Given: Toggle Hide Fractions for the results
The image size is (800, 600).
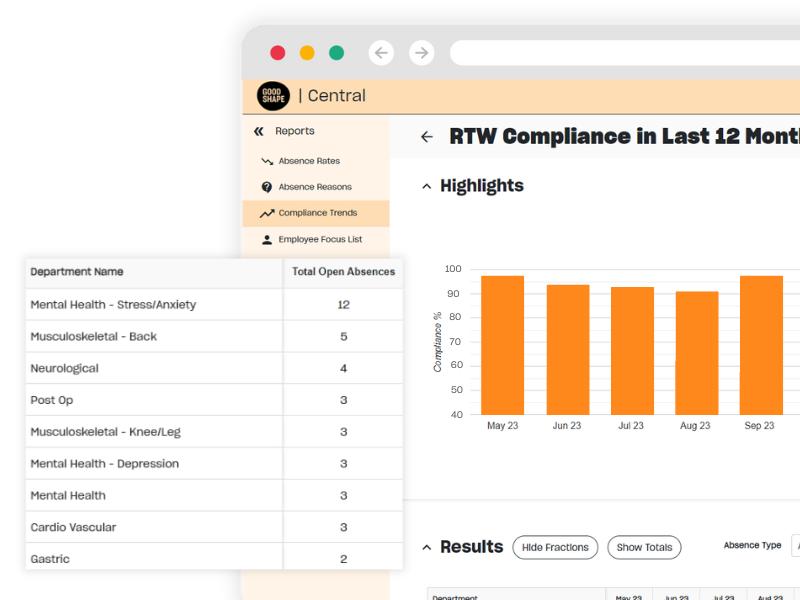Looking at the screenshot, I should [555, 547].
